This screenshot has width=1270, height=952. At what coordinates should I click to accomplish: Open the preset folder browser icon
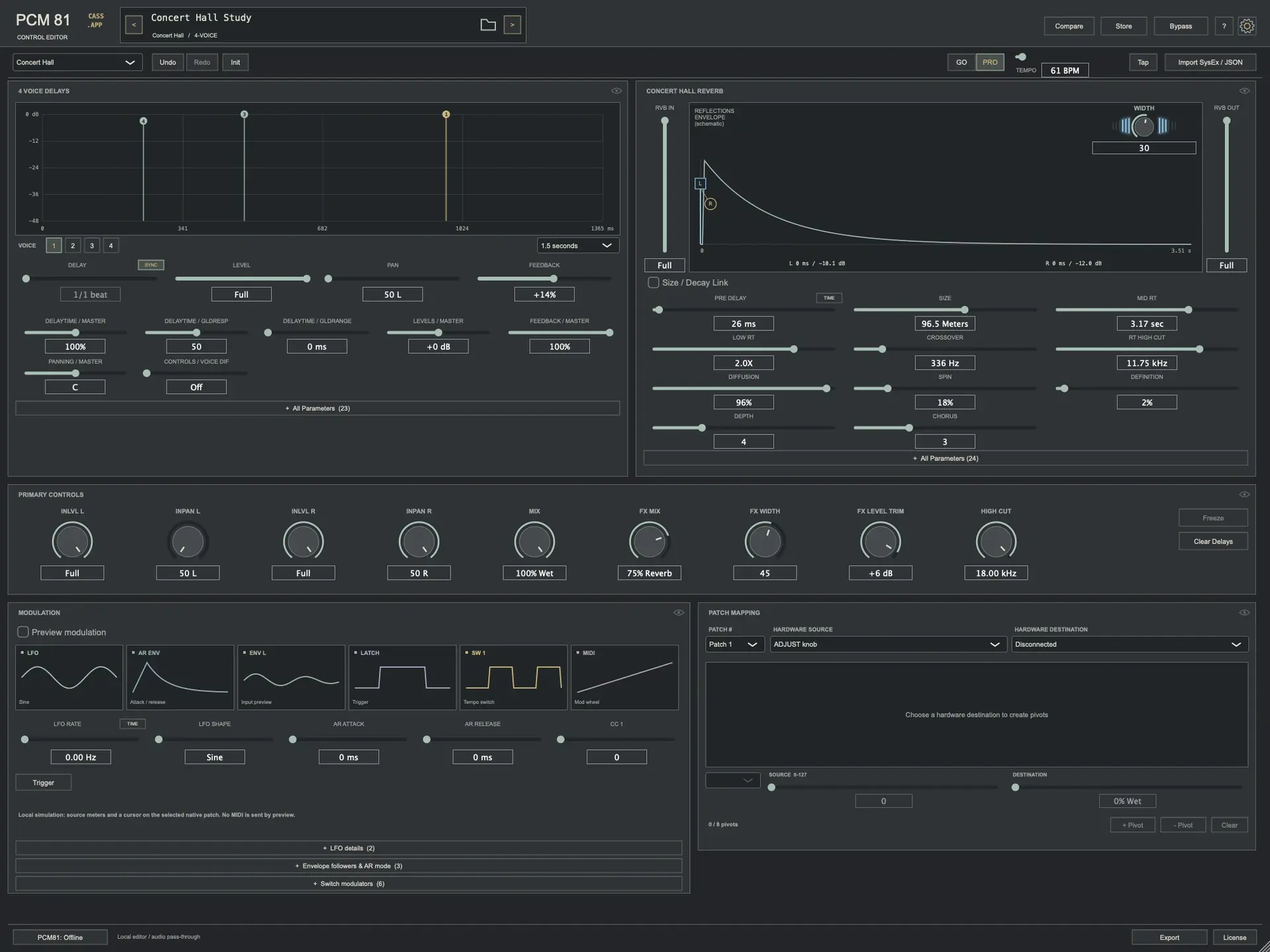(x=487, y=25)
